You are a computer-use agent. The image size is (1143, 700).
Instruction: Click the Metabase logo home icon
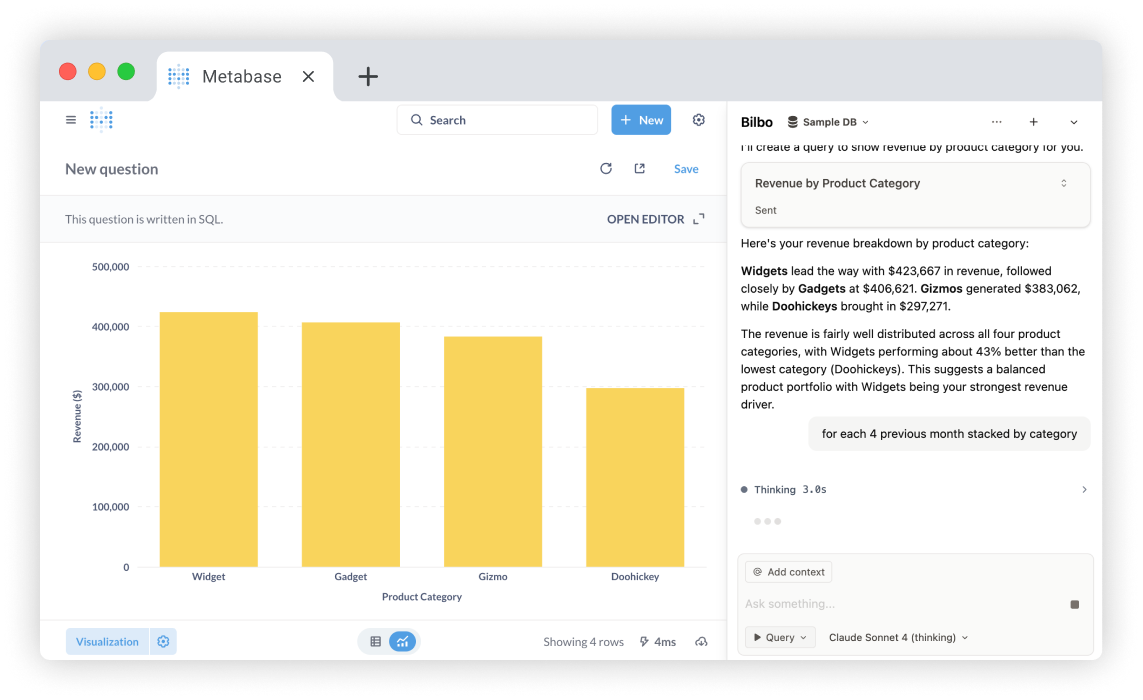(101, 120)
